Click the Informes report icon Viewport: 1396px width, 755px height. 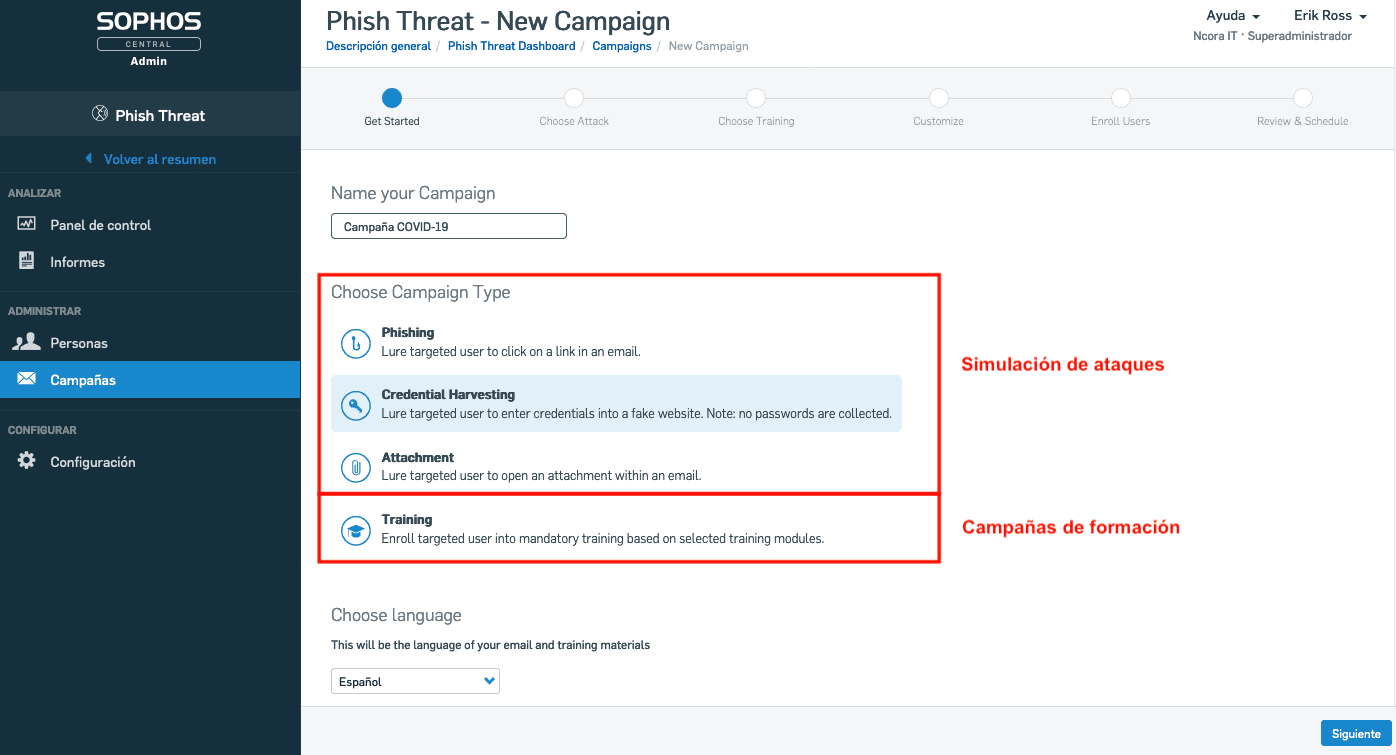tap(27, 262)
